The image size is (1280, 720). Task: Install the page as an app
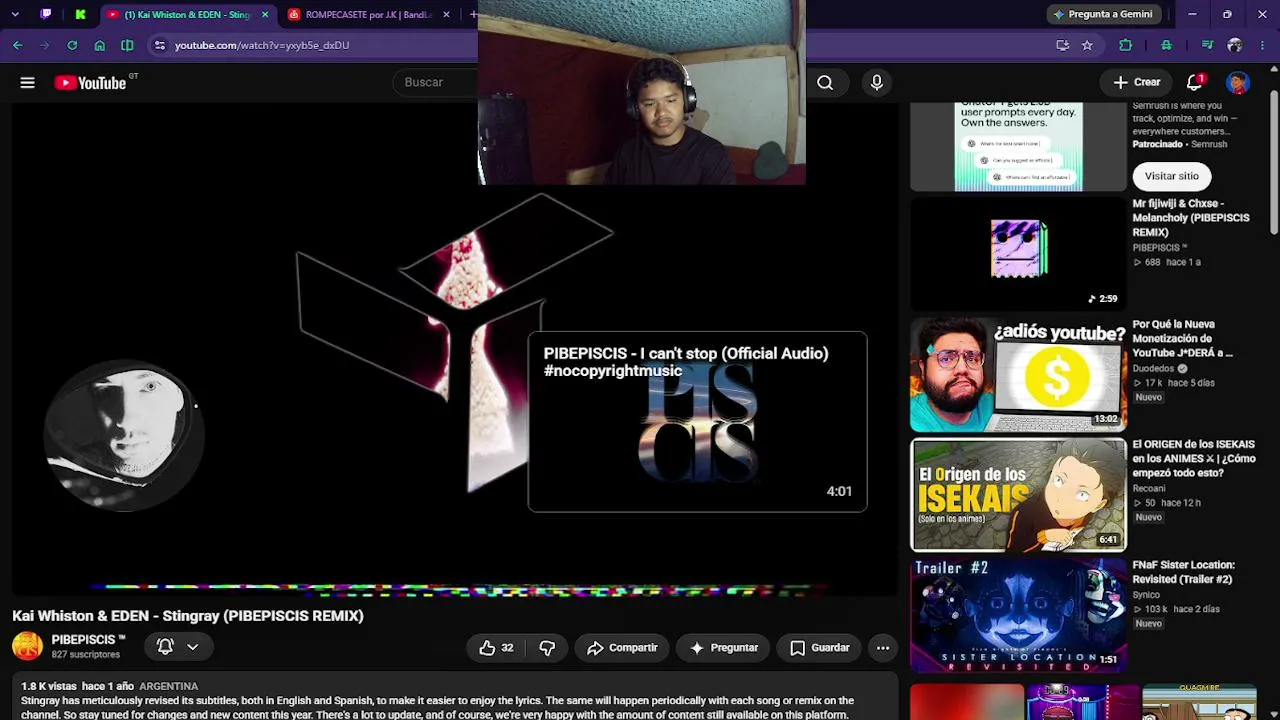(x=1062, y=45)
